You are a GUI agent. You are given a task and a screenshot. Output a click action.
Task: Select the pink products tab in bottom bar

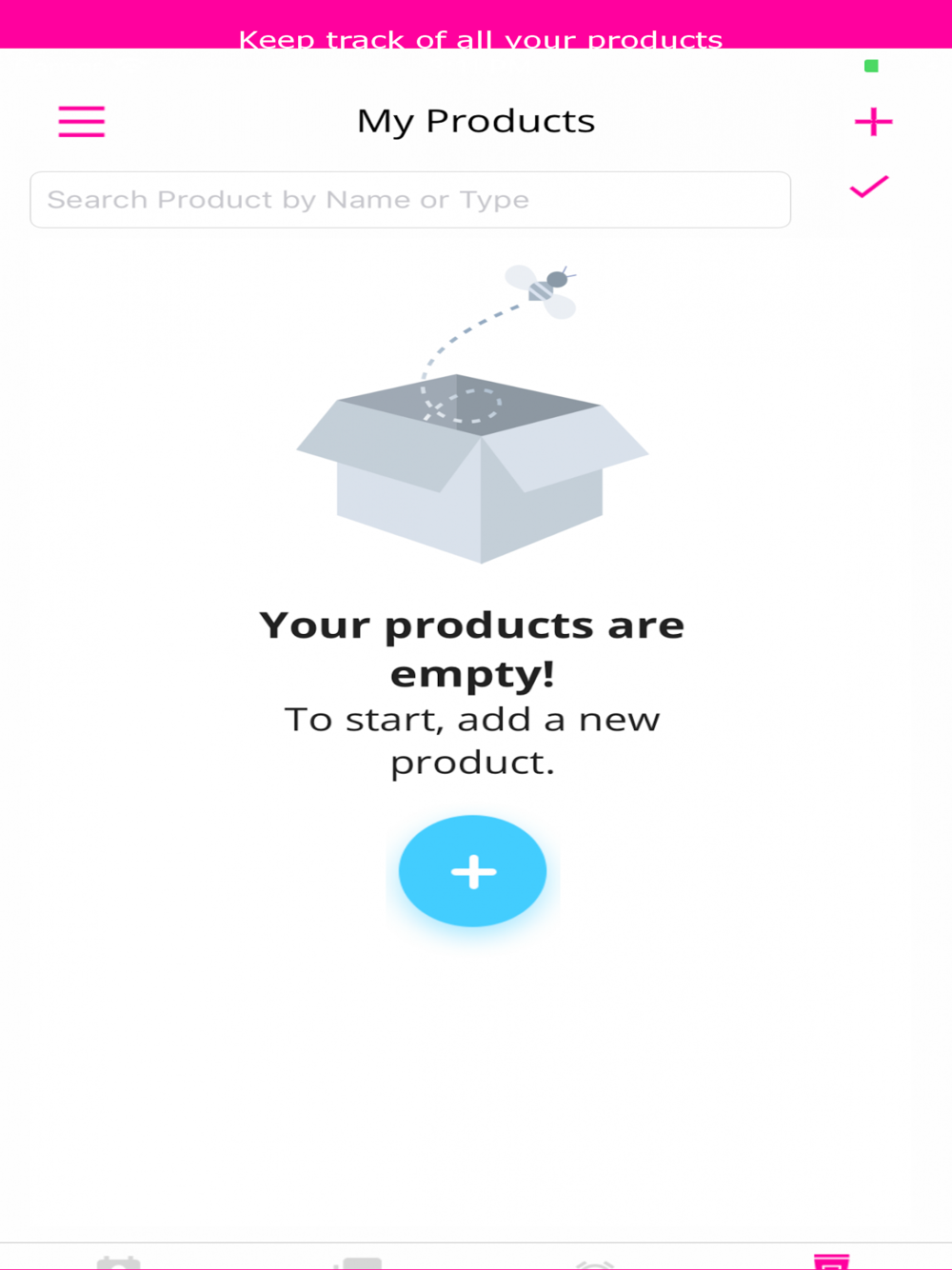(831, 1262)
